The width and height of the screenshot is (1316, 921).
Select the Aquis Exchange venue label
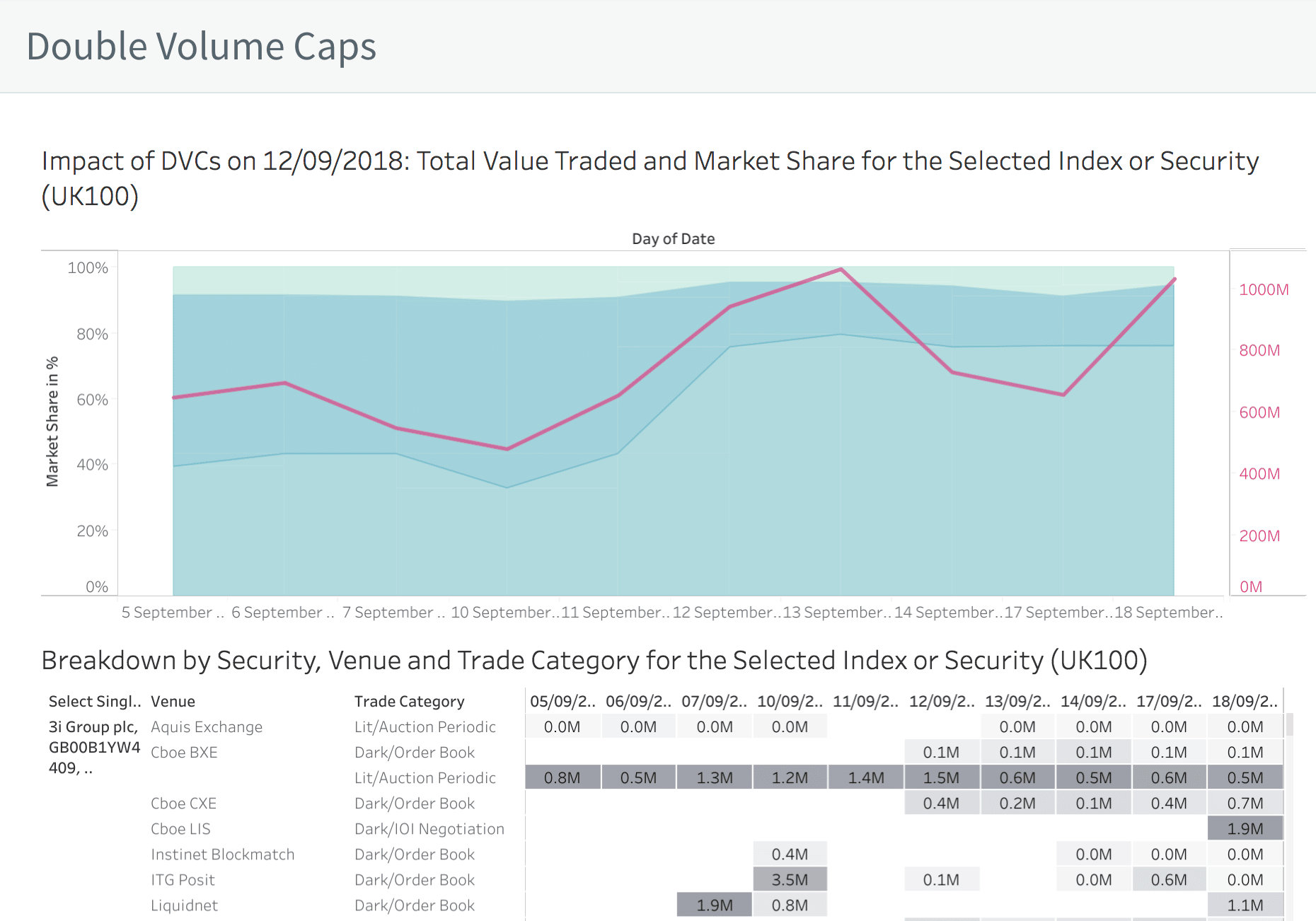point(207,727)
